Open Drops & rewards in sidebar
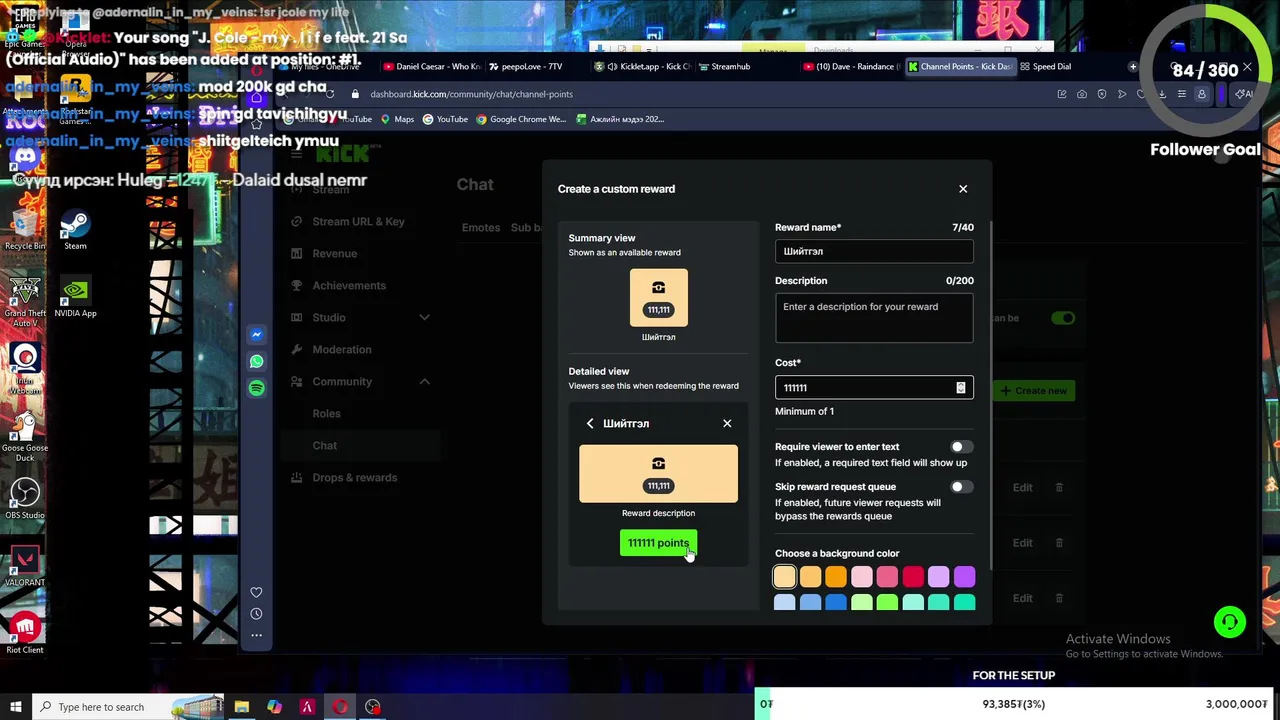Image resolution: width=1280 pixels, height=720 pixels. tap(354, 478)
